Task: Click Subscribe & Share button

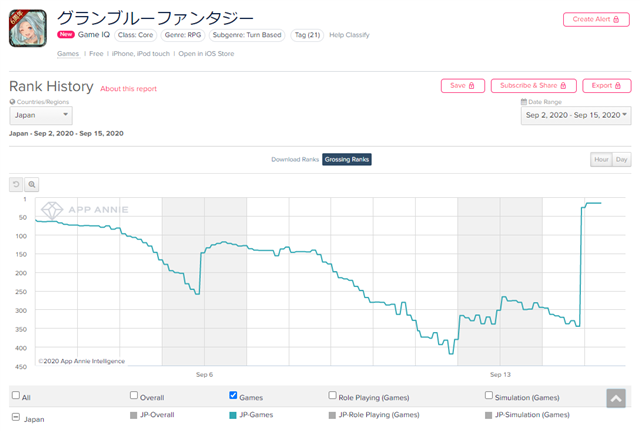Action: pos(533,86)
